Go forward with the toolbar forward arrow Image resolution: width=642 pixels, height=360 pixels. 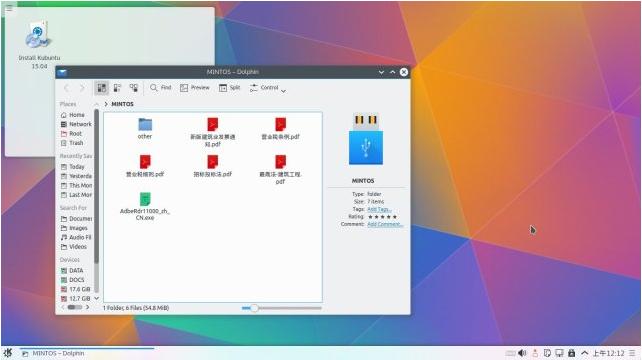[82, 88]
